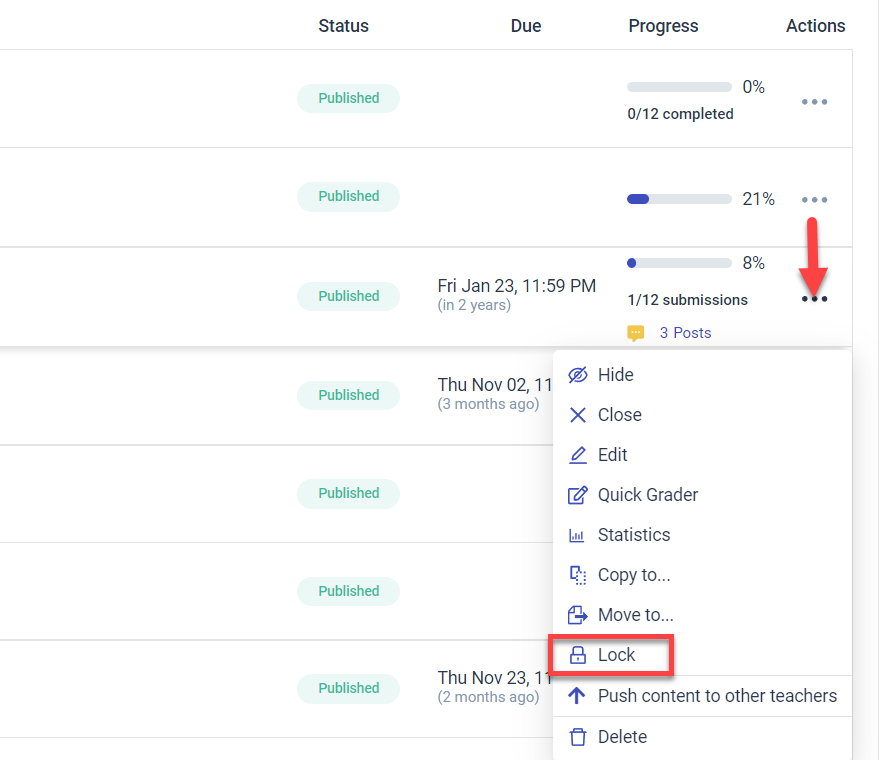Open actions menu for 0% progress row
The height and width of the screenshot is (760, 879).
click(x=814, y=101)
